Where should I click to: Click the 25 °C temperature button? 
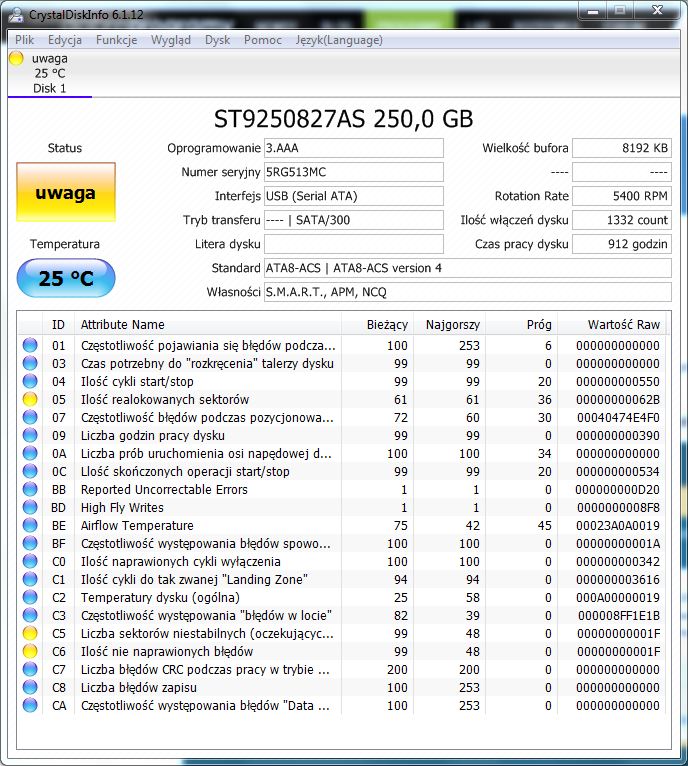(66, 278)
